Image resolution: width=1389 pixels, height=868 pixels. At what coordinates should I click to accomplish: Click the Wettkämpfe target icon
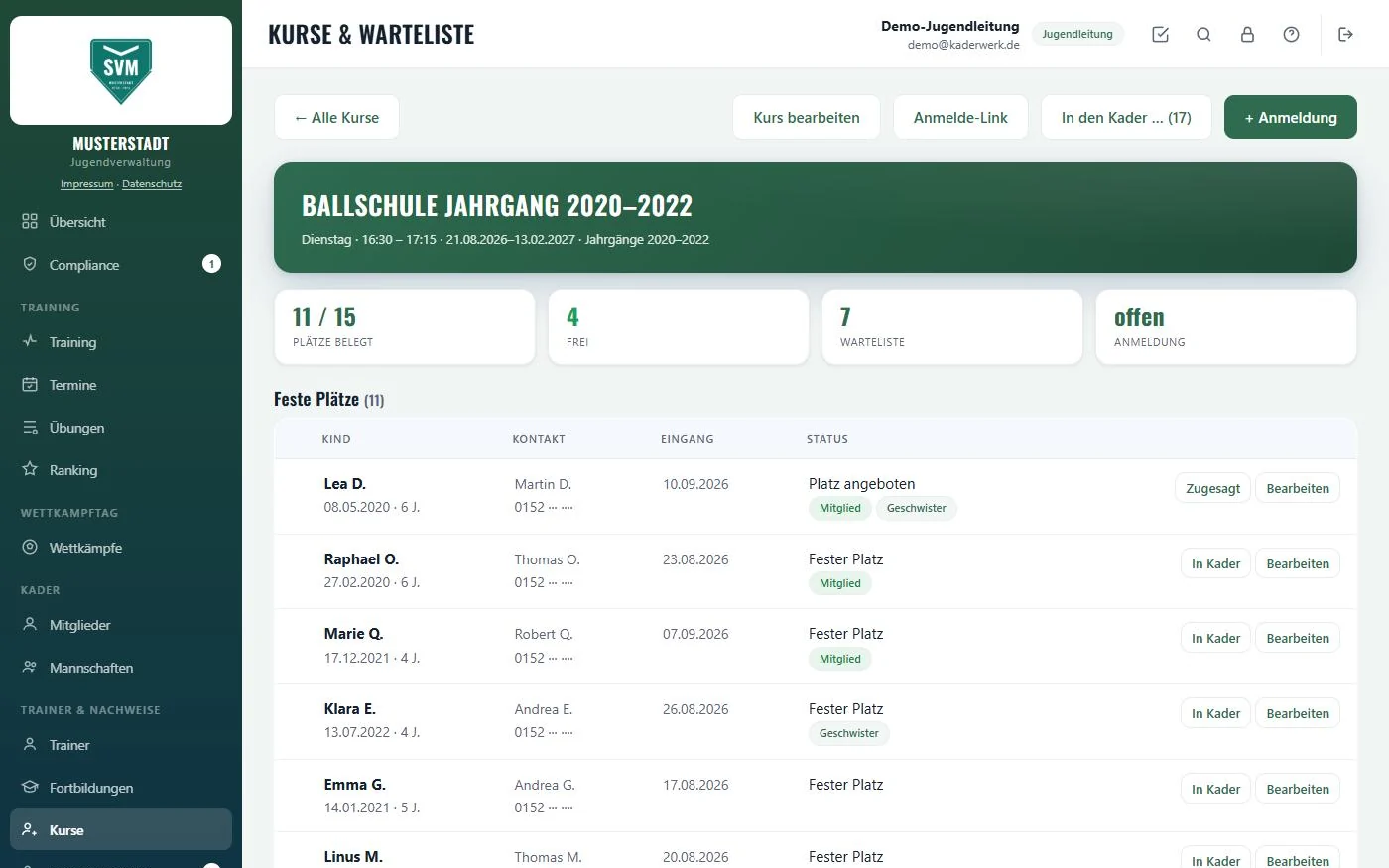(30, 547)
